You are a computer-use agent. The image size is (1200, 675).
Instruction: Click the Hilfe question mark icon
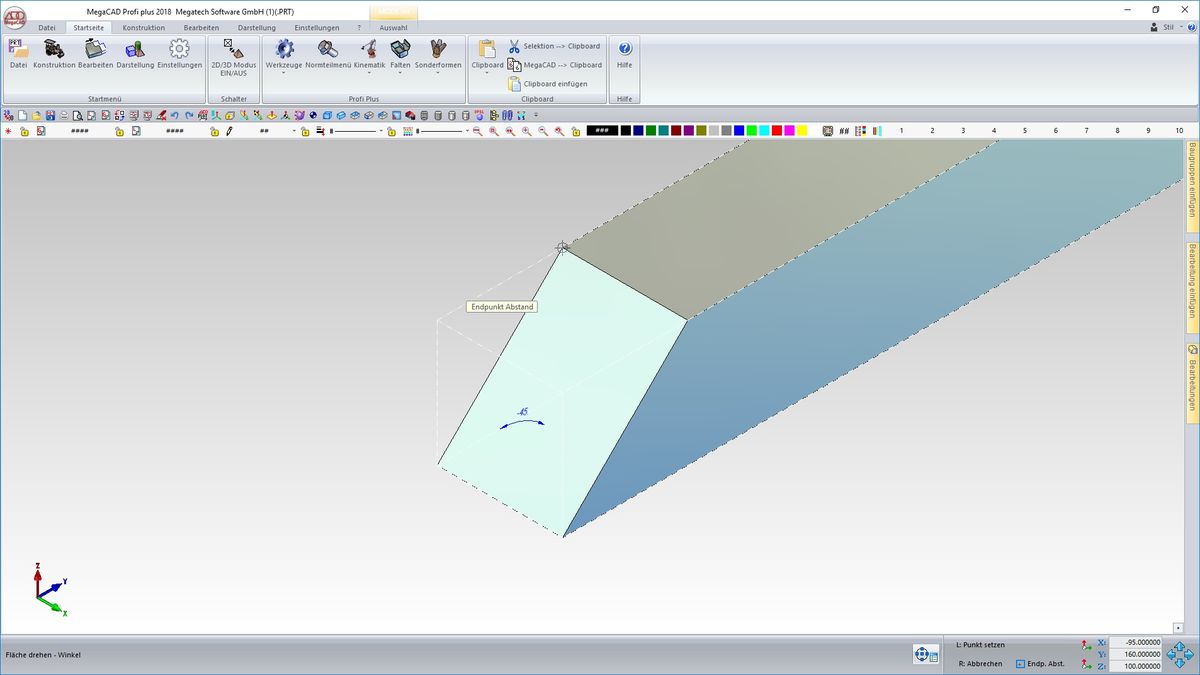625,53
